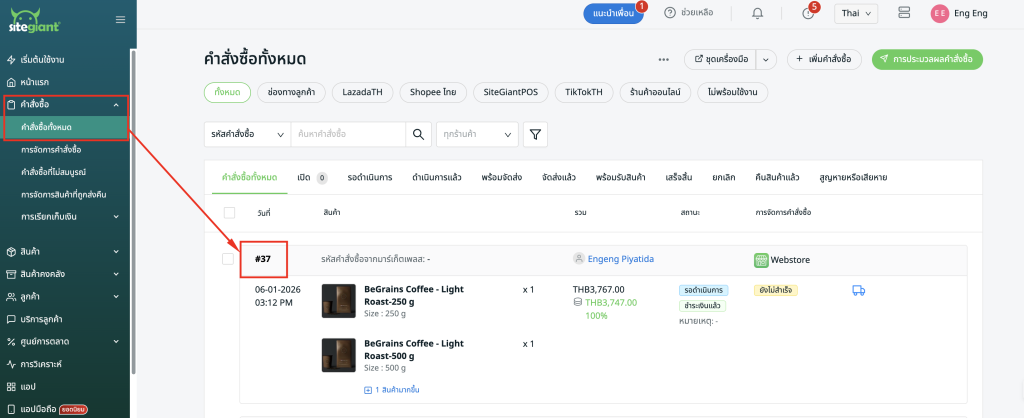1024x418 pixels.
Task: Tick the select-all checkbox in table header
Action: [229, 213]
